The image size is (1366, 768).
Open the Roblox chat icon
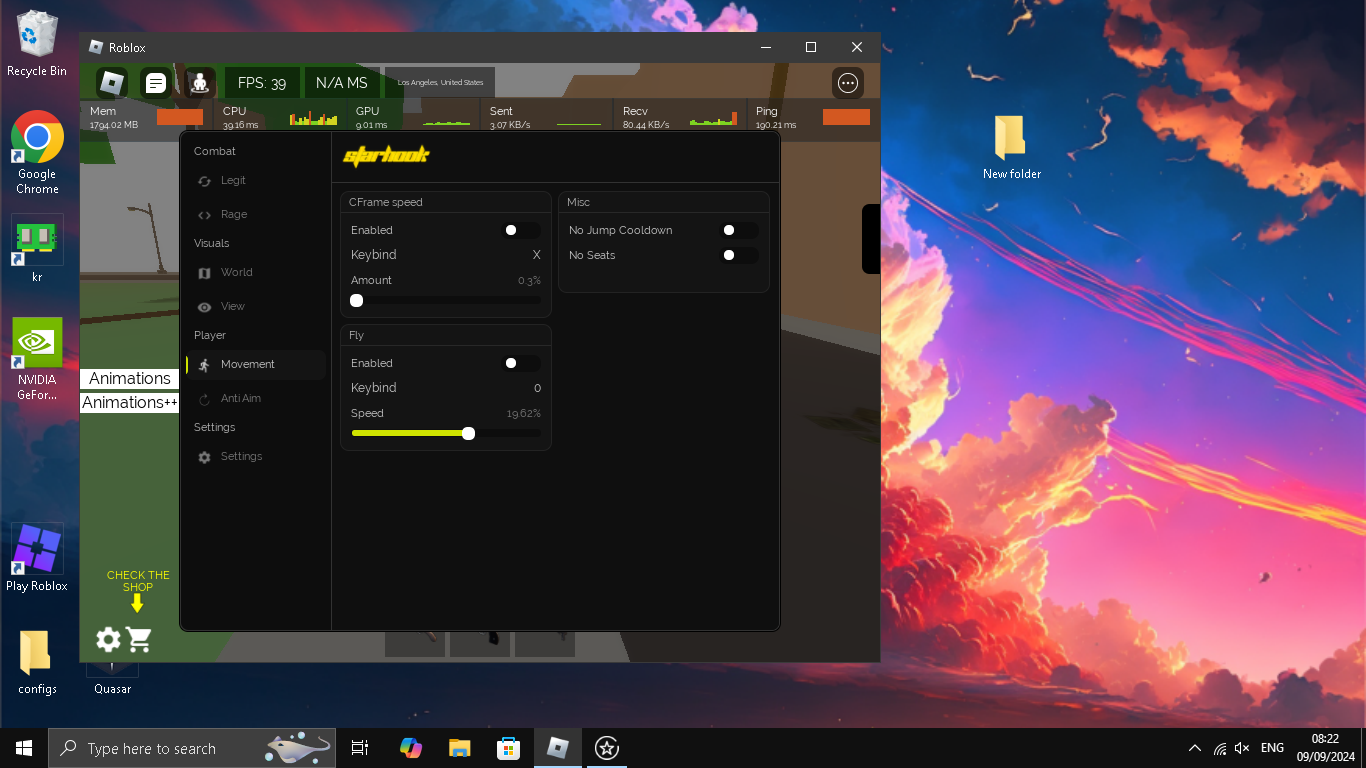pyautogui.click(x=155, y=83)
